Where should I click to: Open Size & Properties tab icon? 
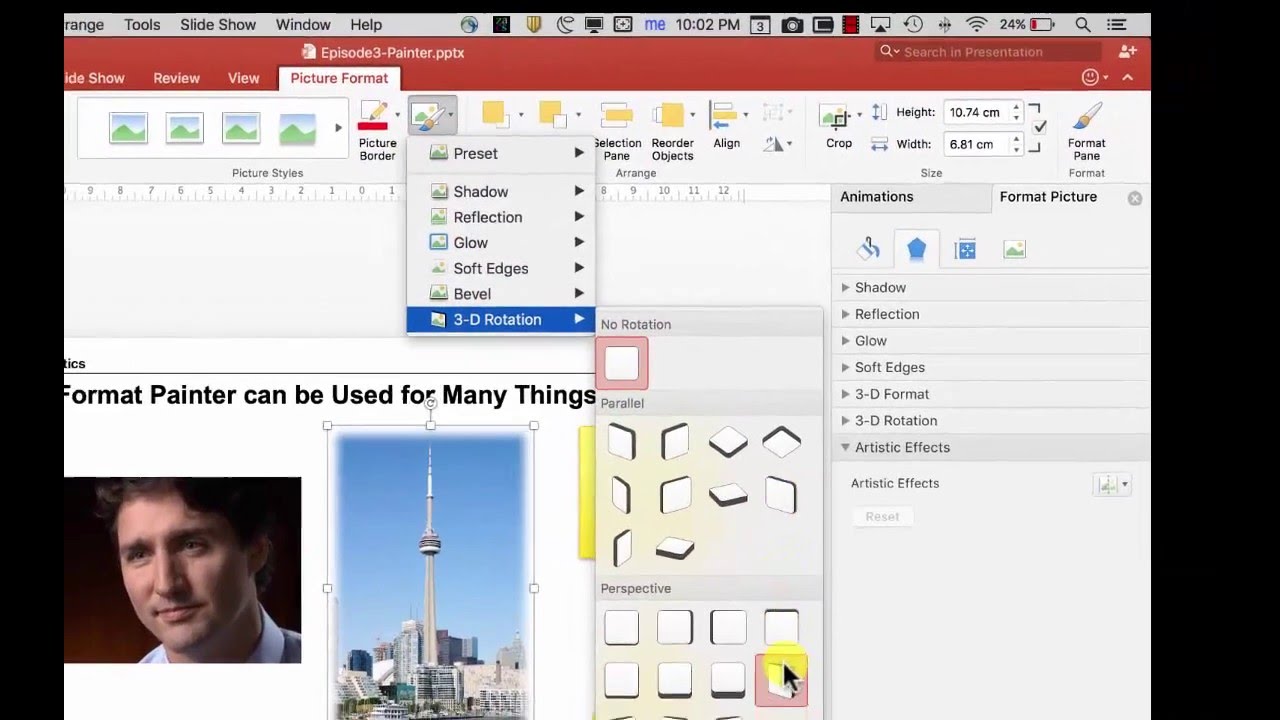[965, 249]
